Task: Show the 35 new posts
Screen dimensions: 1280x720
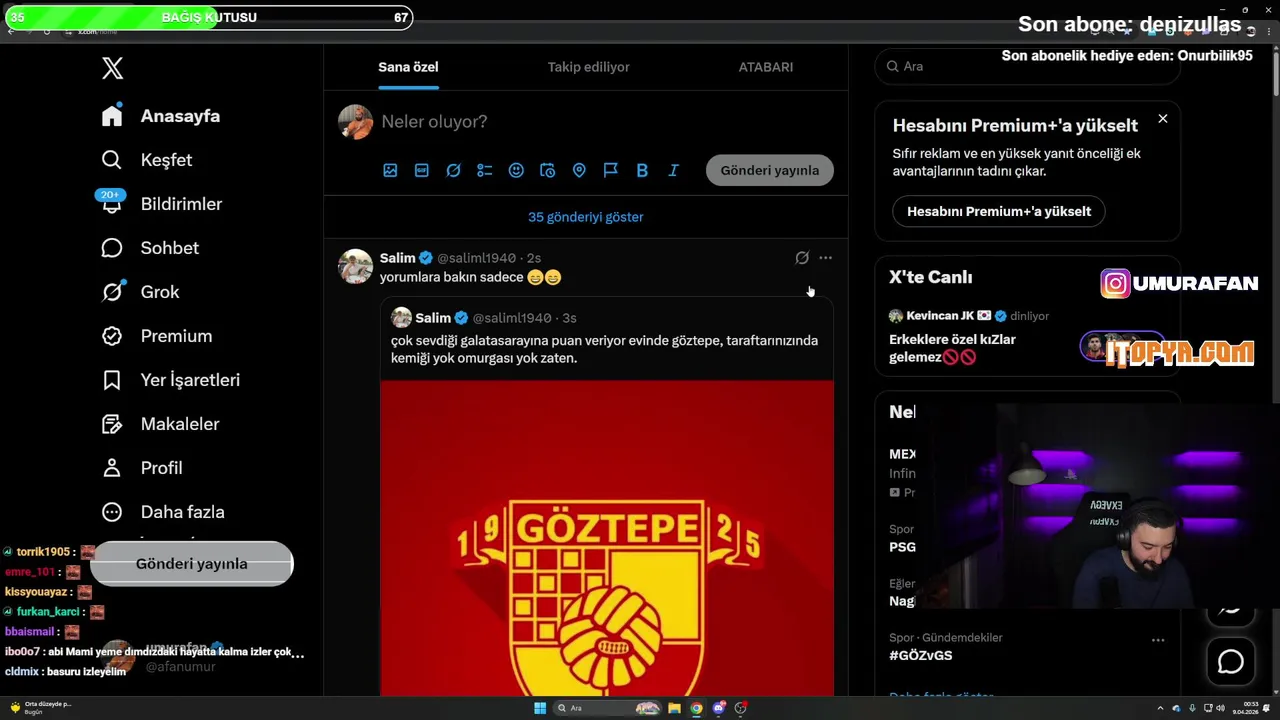Action: (586, 217)
